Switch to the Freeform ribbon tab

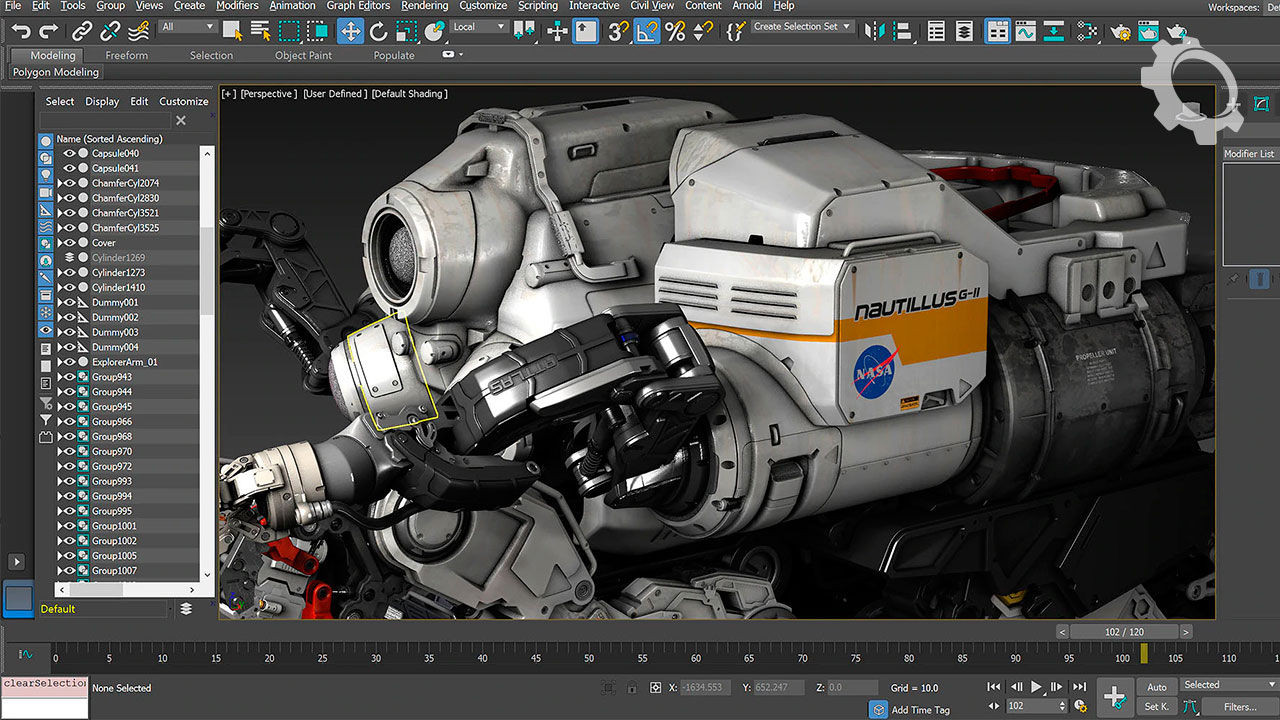click(127, 56)
